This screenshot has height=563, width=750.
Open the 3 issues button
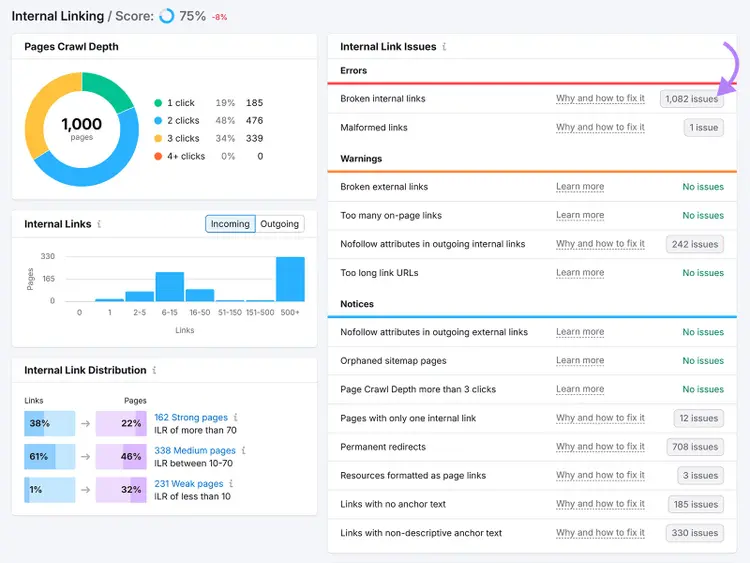[x=700, y=475]
